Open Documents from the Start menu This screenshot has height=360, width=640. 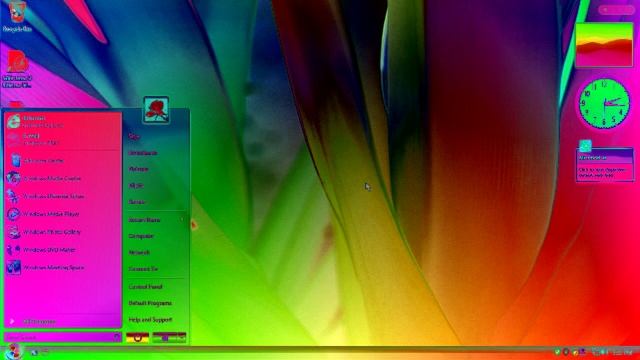(143, 153)
